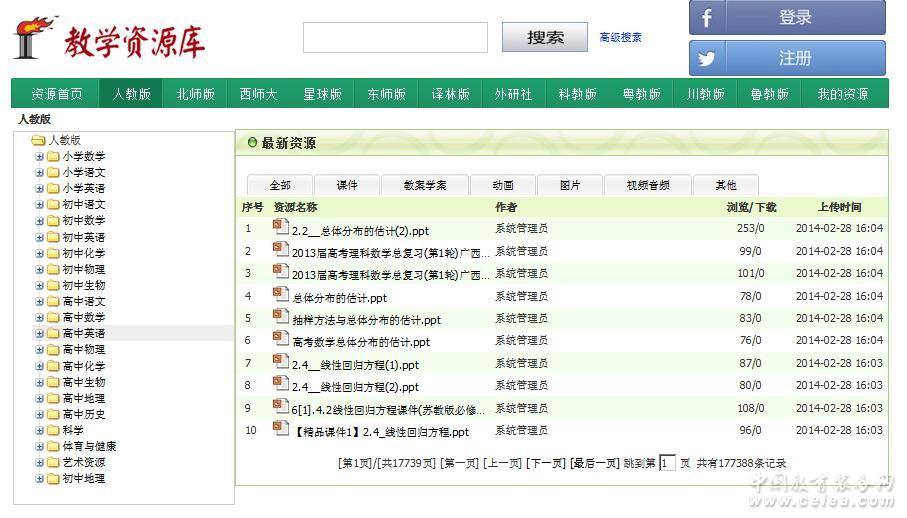Click PPT icon beside 抽样方法与总体分布的估计.ppt
This screenshot has width=907, height=518.
(x=281, y=318)
